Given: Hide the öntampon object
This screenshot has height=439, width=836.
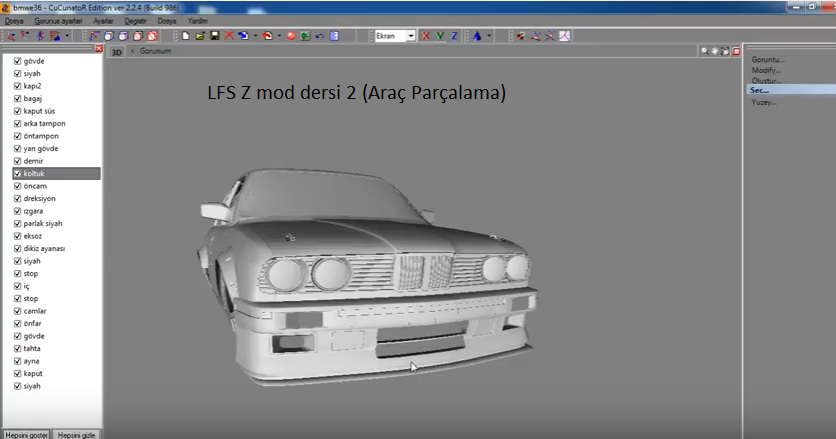Looking at the screenshot, I should coord(18,136).
